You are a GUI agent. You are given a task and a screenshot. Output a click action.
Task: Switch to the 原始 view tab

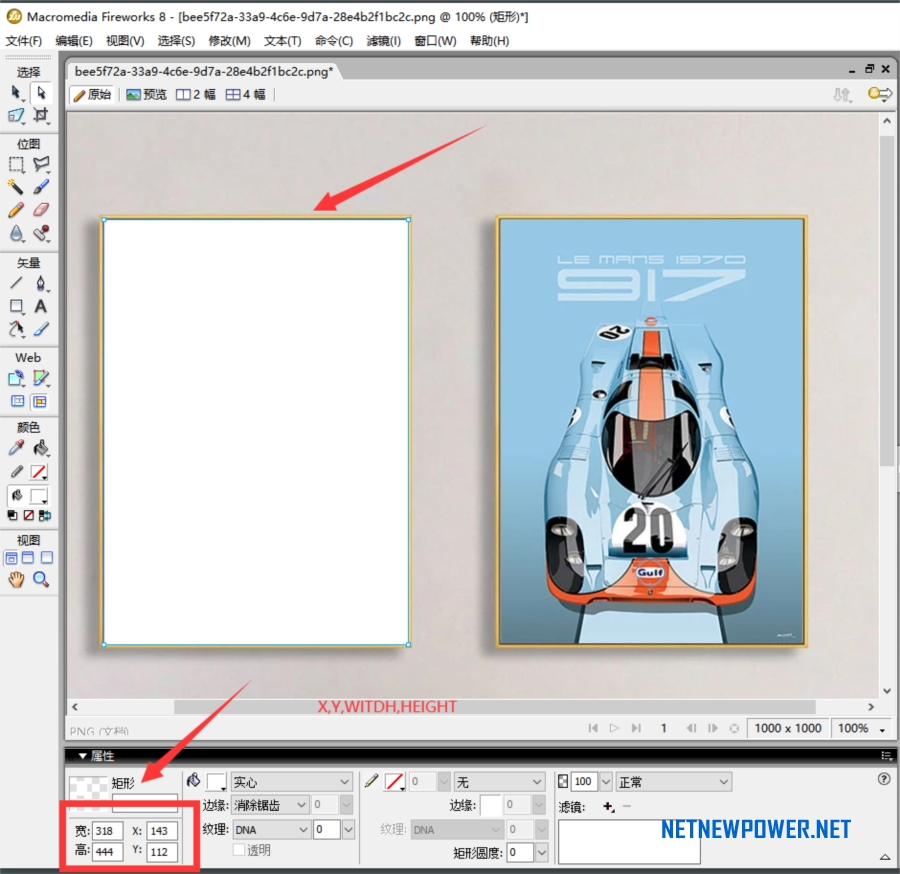tap(92, 95)
